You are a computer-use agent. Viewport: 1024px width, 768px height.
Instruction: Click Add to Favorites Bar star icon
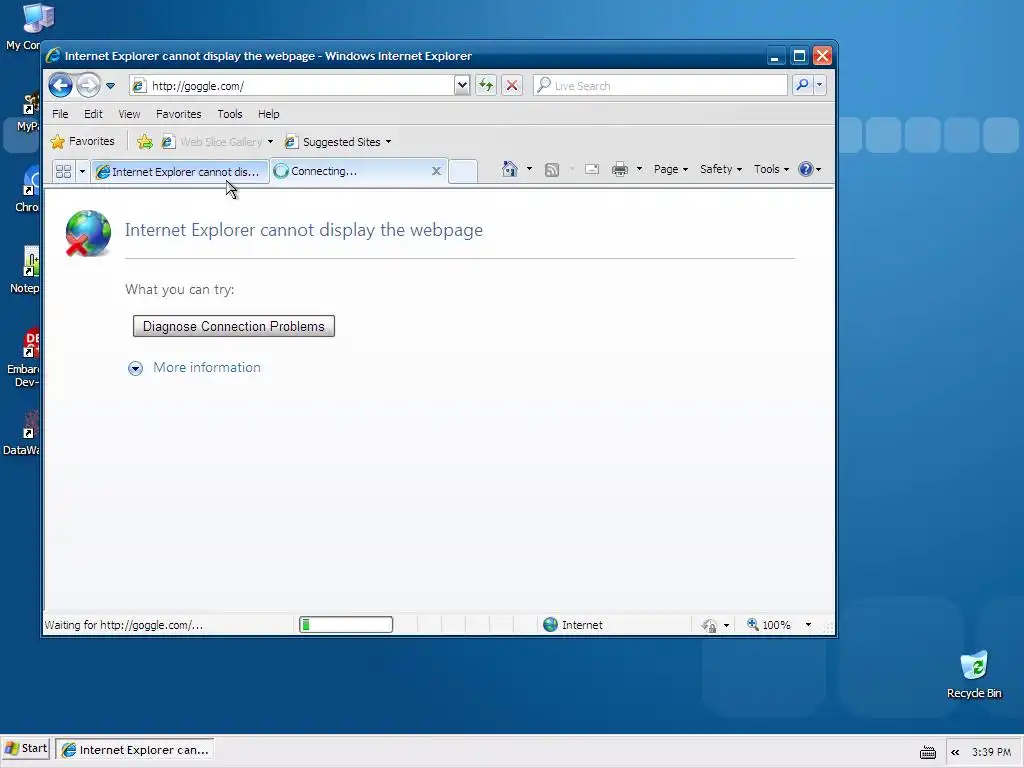[145, 142]
